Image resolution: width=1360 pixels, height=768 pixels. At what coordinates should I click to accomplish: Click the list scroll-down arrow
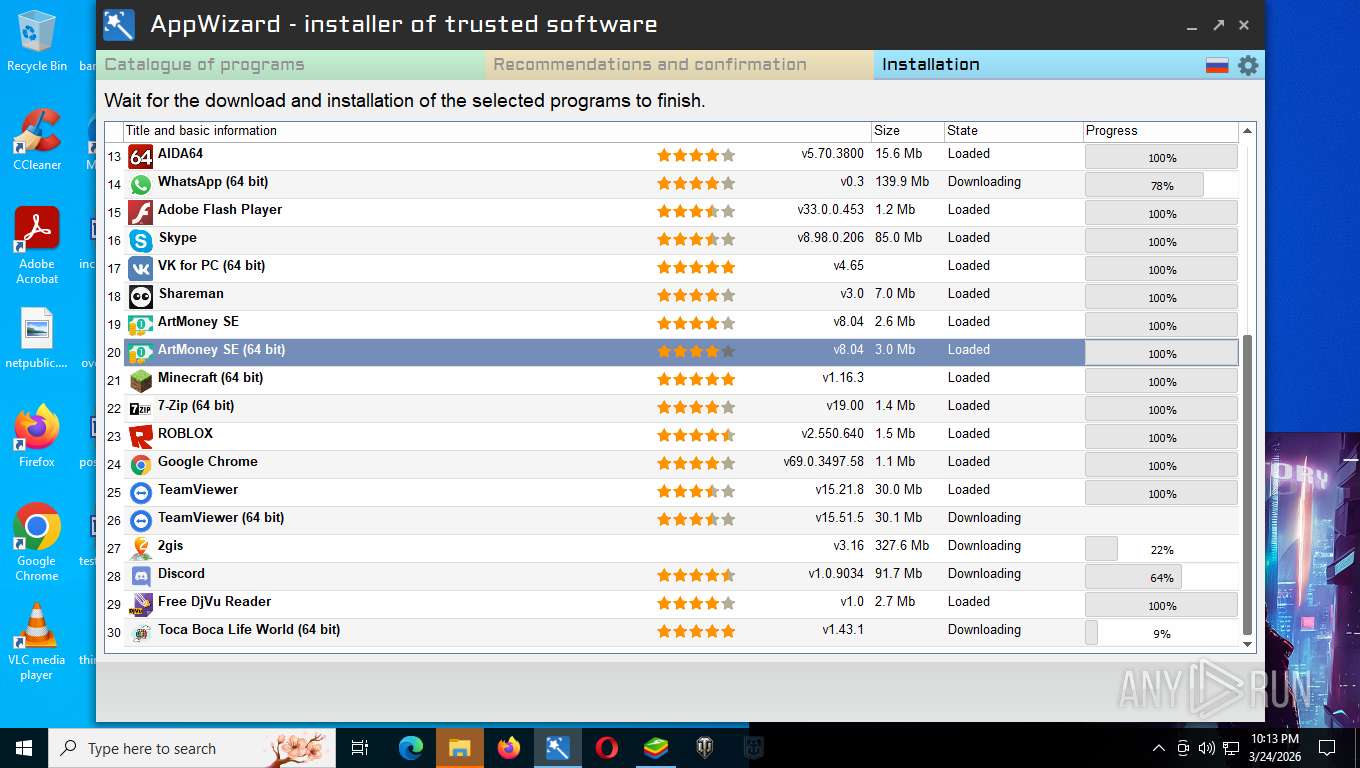1247,644
